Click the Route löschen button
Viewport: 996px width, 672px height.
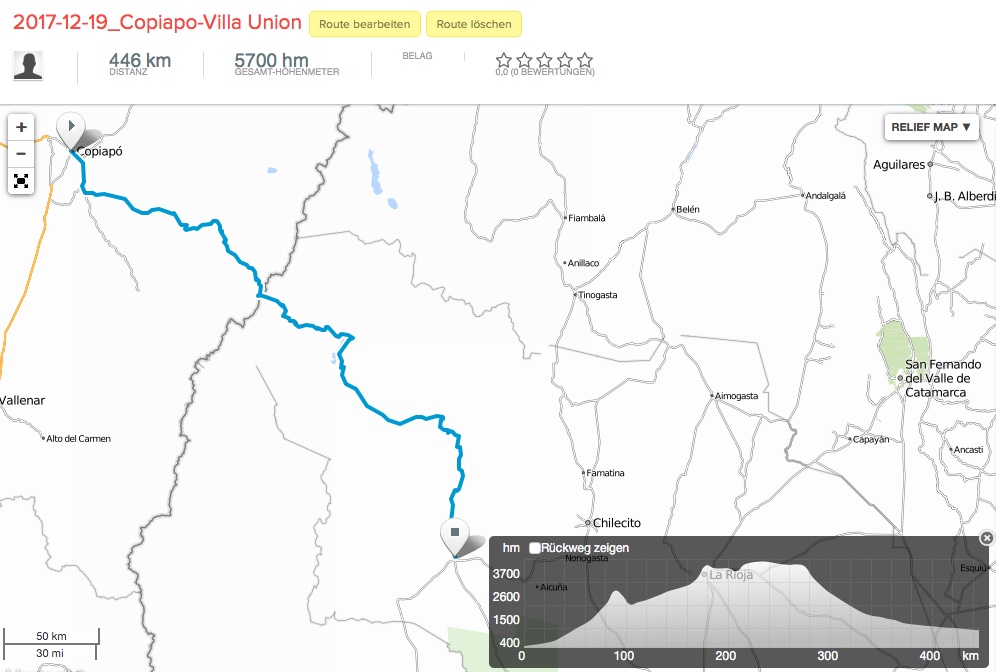(474, 24)
